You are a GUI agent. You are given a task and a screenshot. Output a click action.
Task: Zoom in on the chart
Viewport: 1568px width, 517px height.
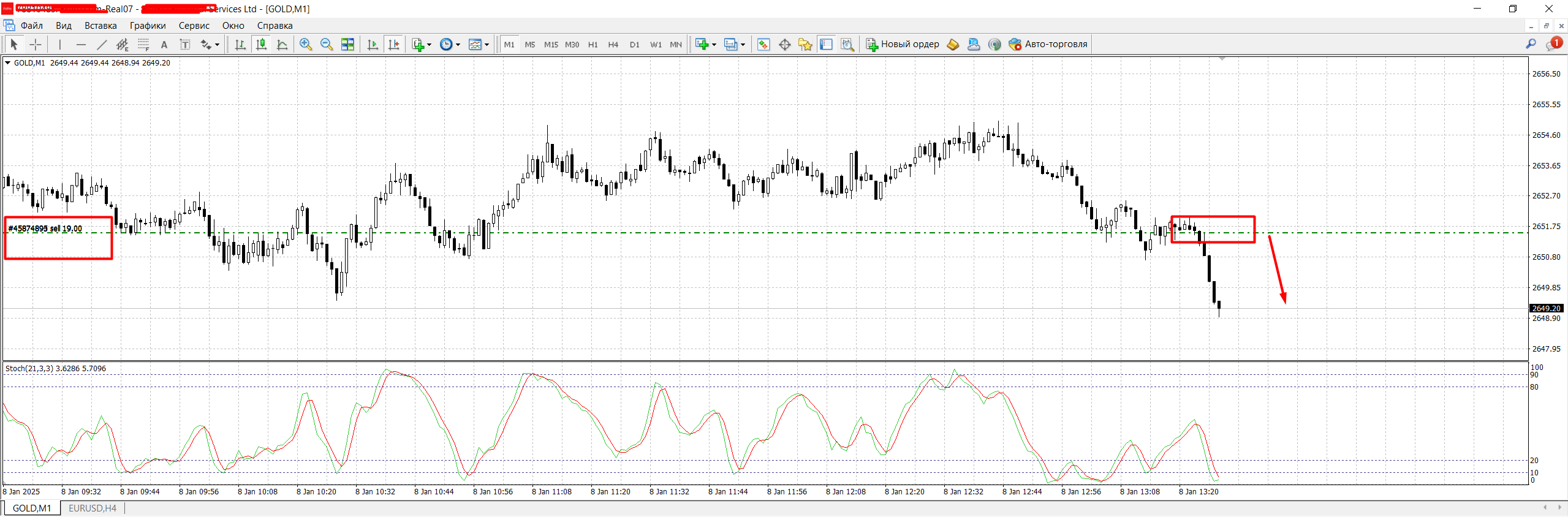[x=306, y=44]
